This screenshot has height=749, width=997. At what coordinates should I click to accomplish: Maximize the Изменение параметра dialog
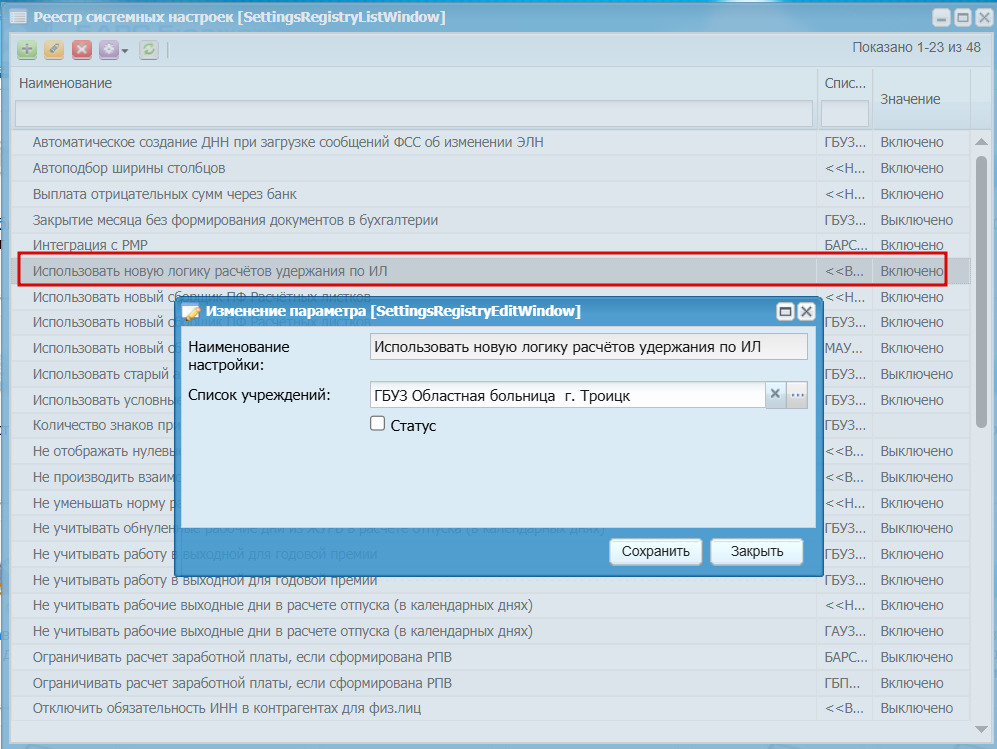click(x=786, y=312)
